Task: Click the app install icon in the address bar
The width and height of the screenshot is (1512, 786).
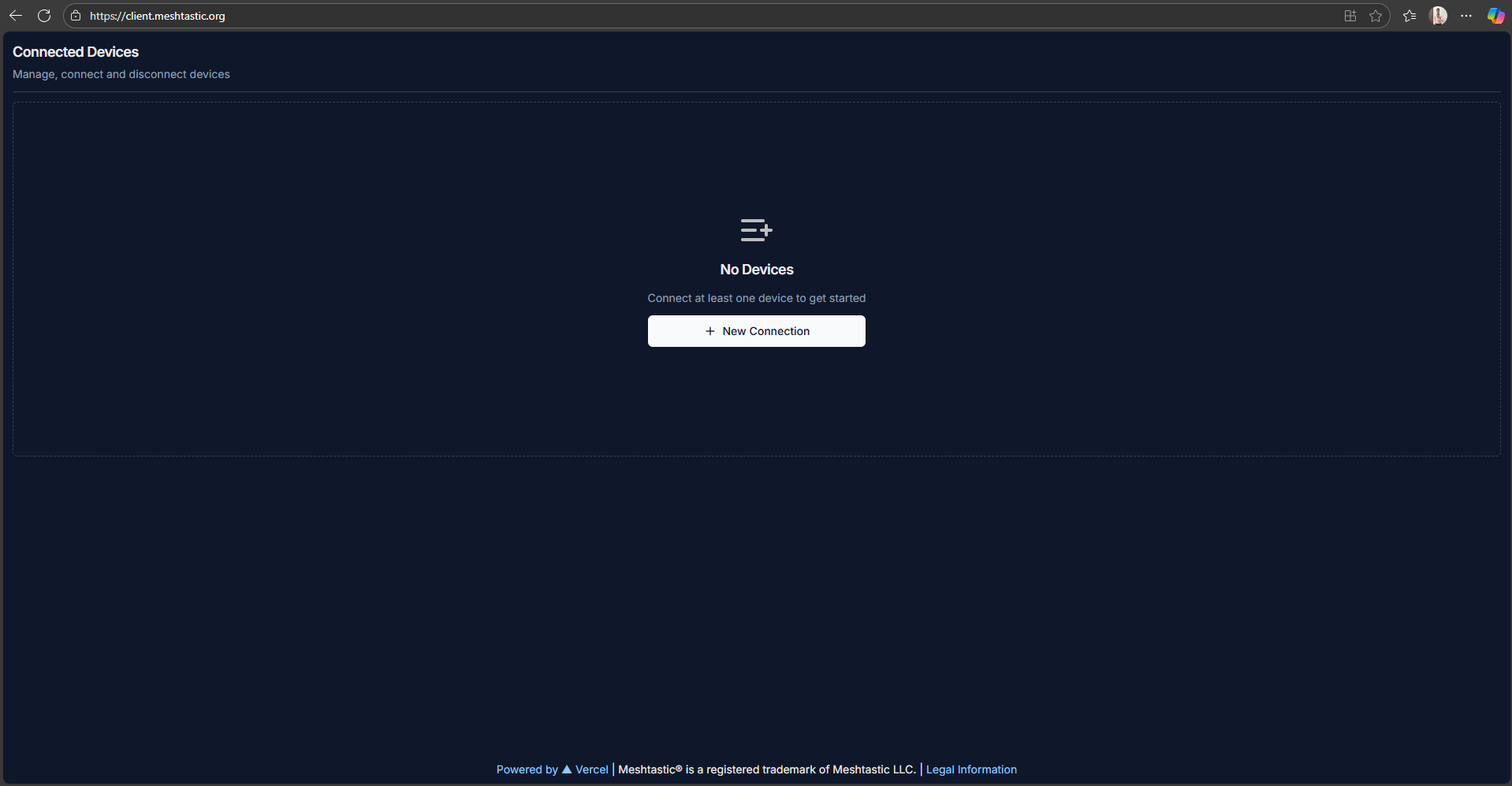Action: coord(1350,16)
